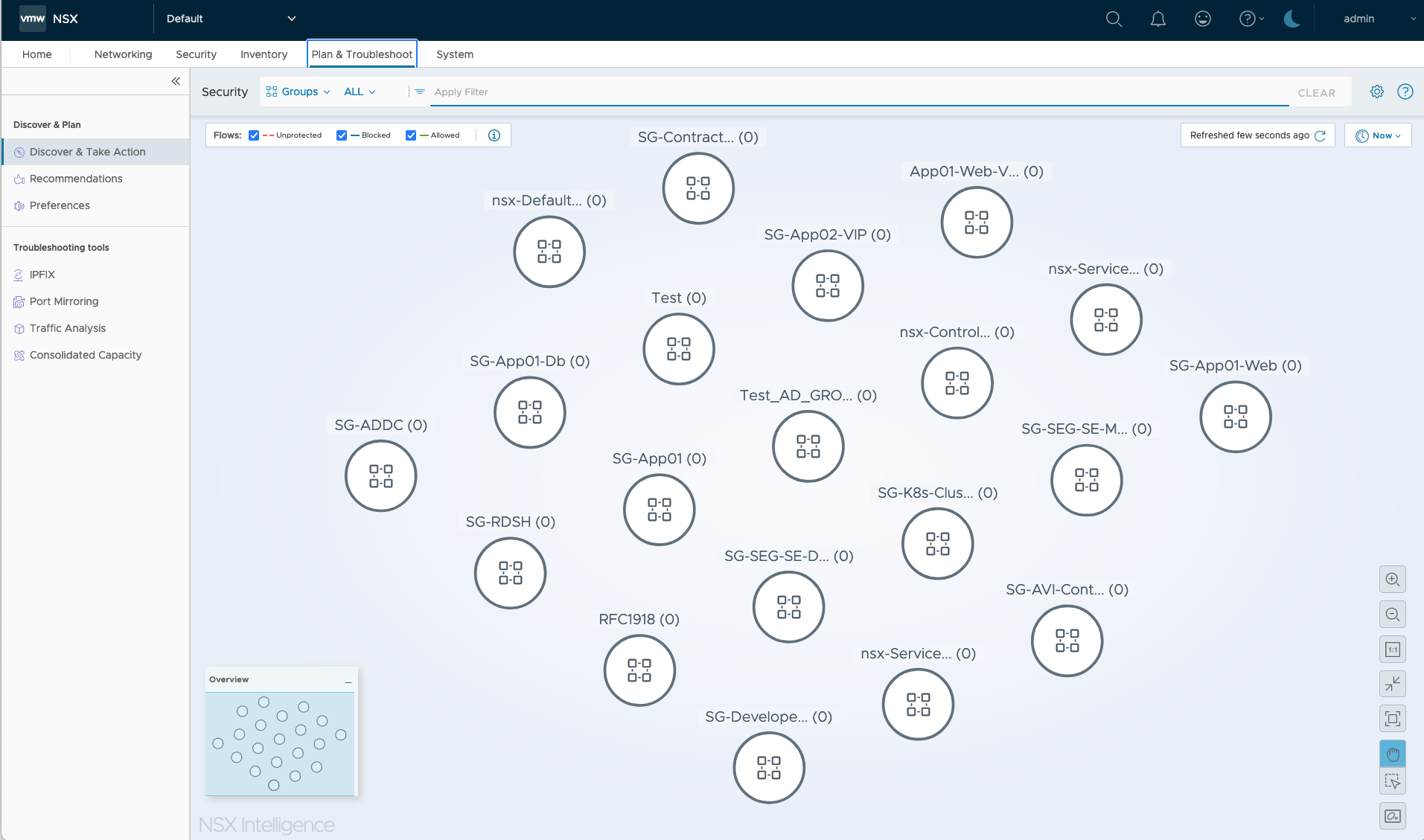Uncheck the Unprotected flows checkbox
Screen dimensions: 1424x840
coord(254,135)
